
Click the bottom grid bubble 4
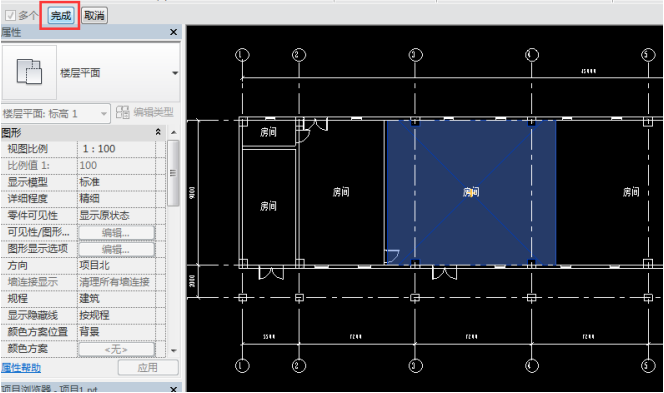[x=532, y=365]
